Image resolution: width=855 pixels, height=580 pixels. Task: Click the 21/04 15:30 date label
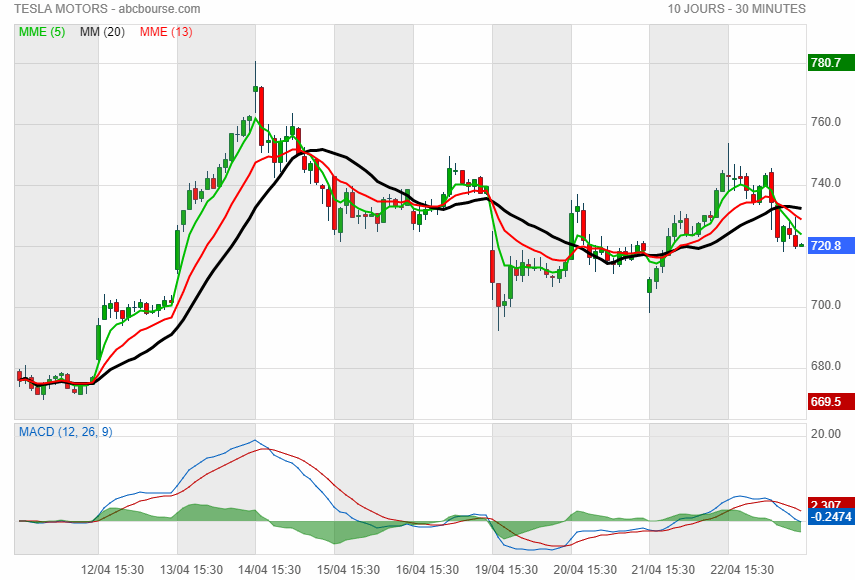[663, 570]
